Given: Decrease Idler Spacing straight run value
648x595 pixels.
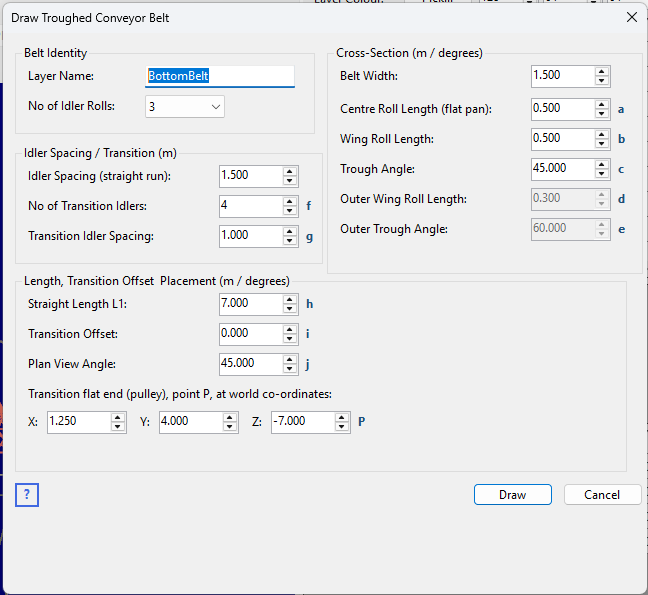Looking at the screenshot, I should tap(290, 181).
